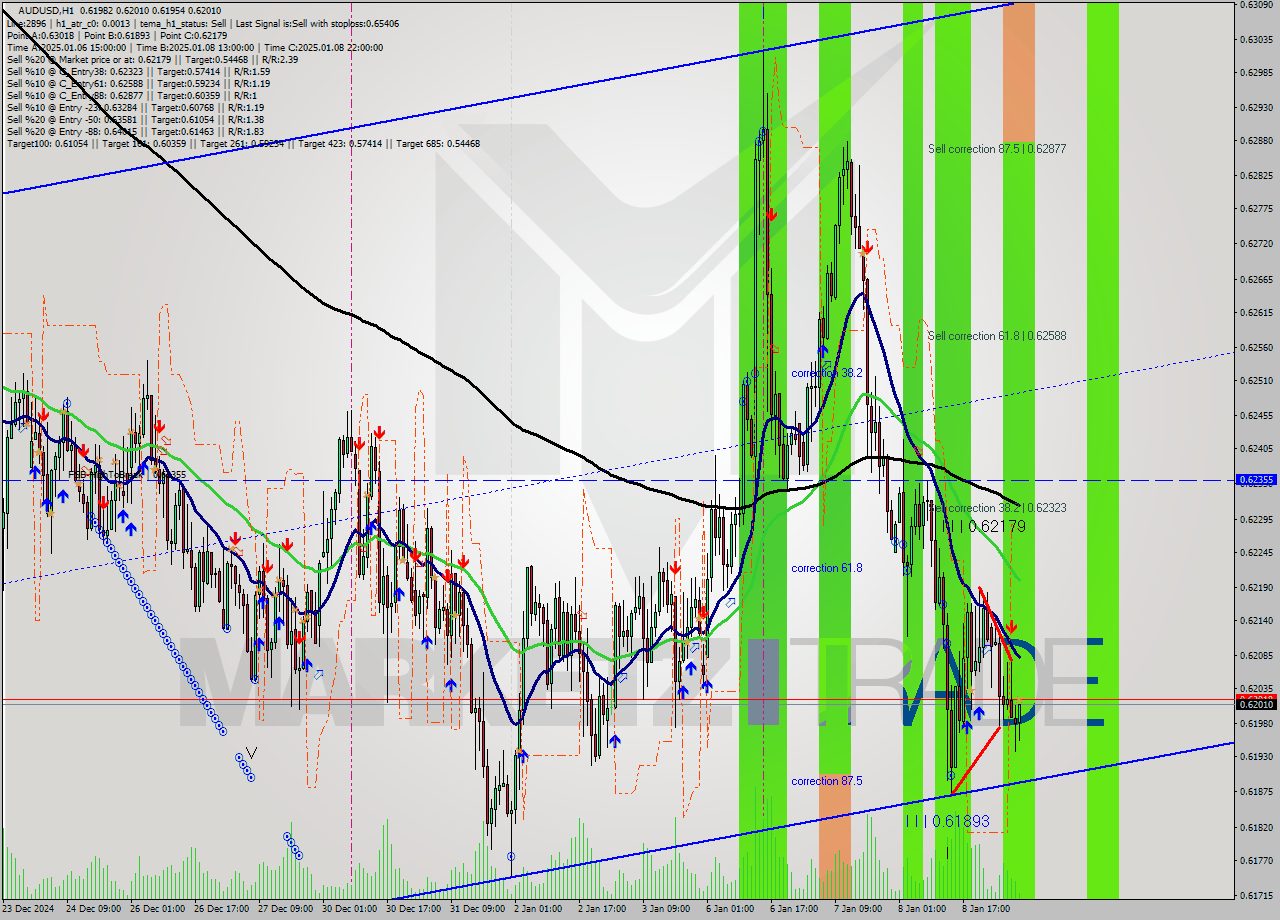Click the 0.61820 price axis label
Viewport: 1280px width, 920px height.
1256,828
